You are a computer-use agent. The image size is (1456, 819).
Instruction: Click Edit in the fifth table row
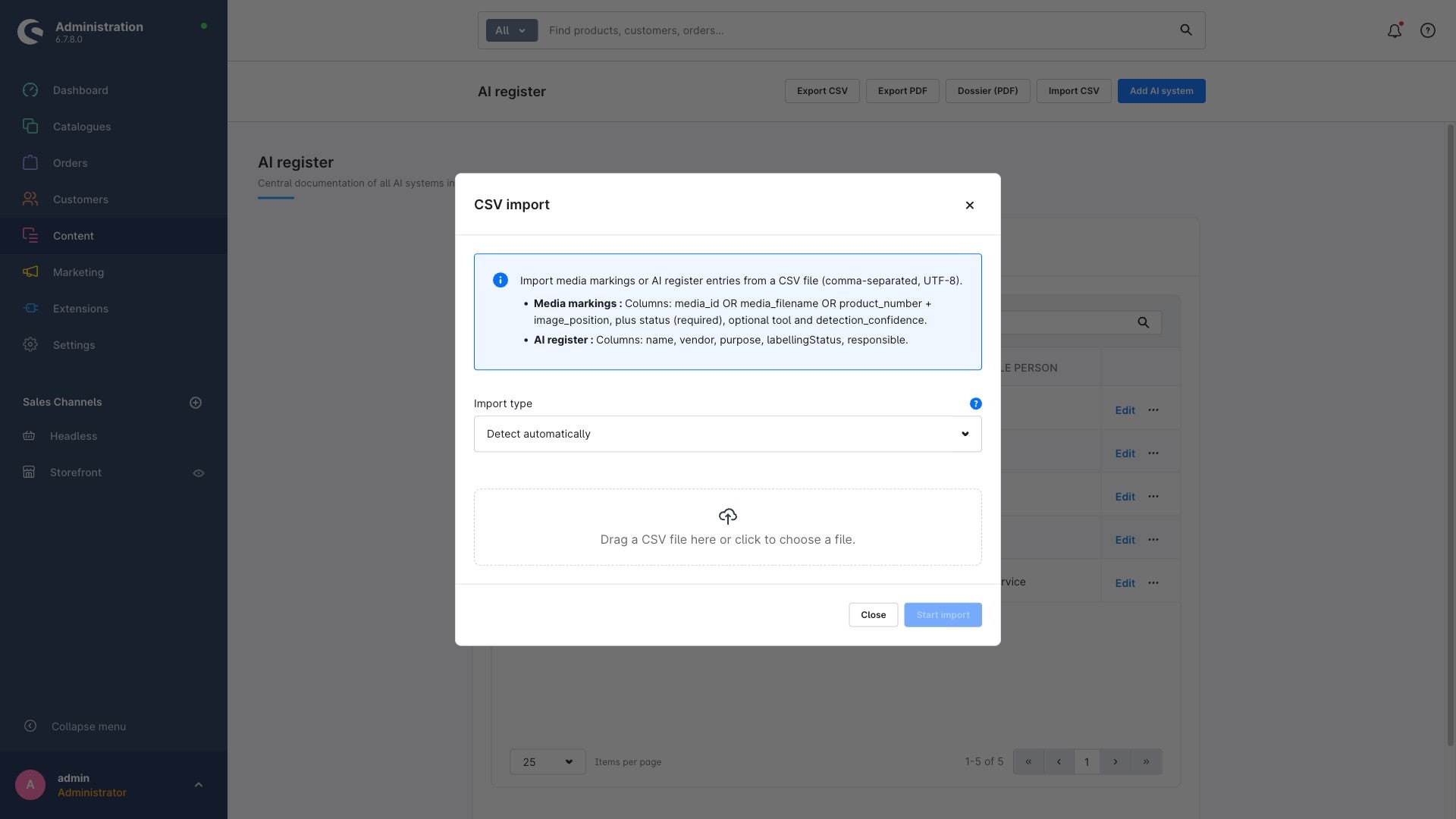pyautogui.click(x=1125, y=583)
